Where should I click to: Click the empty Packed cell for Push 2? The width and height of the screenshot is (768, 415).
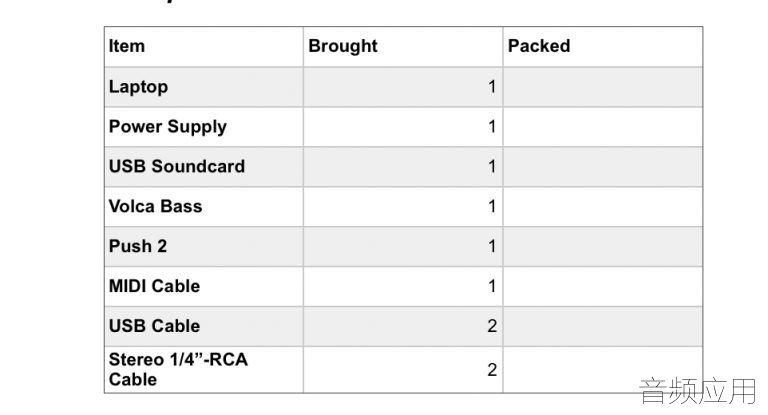(x=603, y=246)
